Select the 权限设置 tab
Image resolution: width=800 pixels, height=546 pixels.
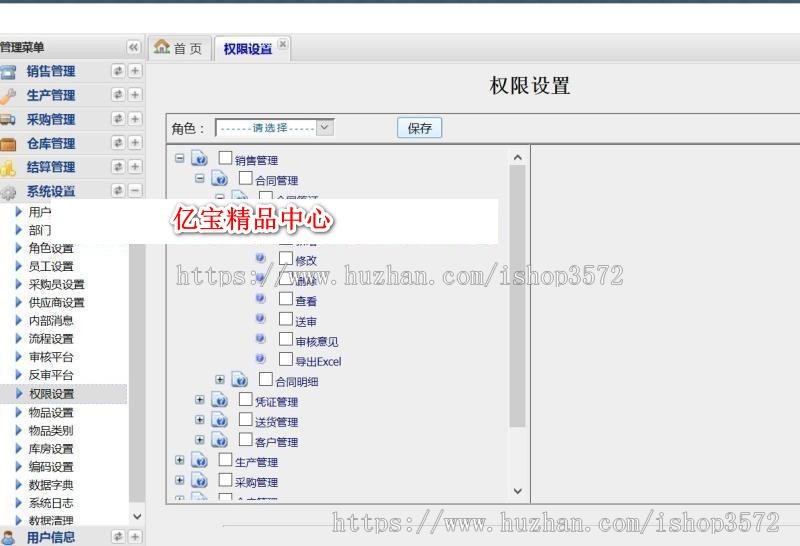point(247,49)
